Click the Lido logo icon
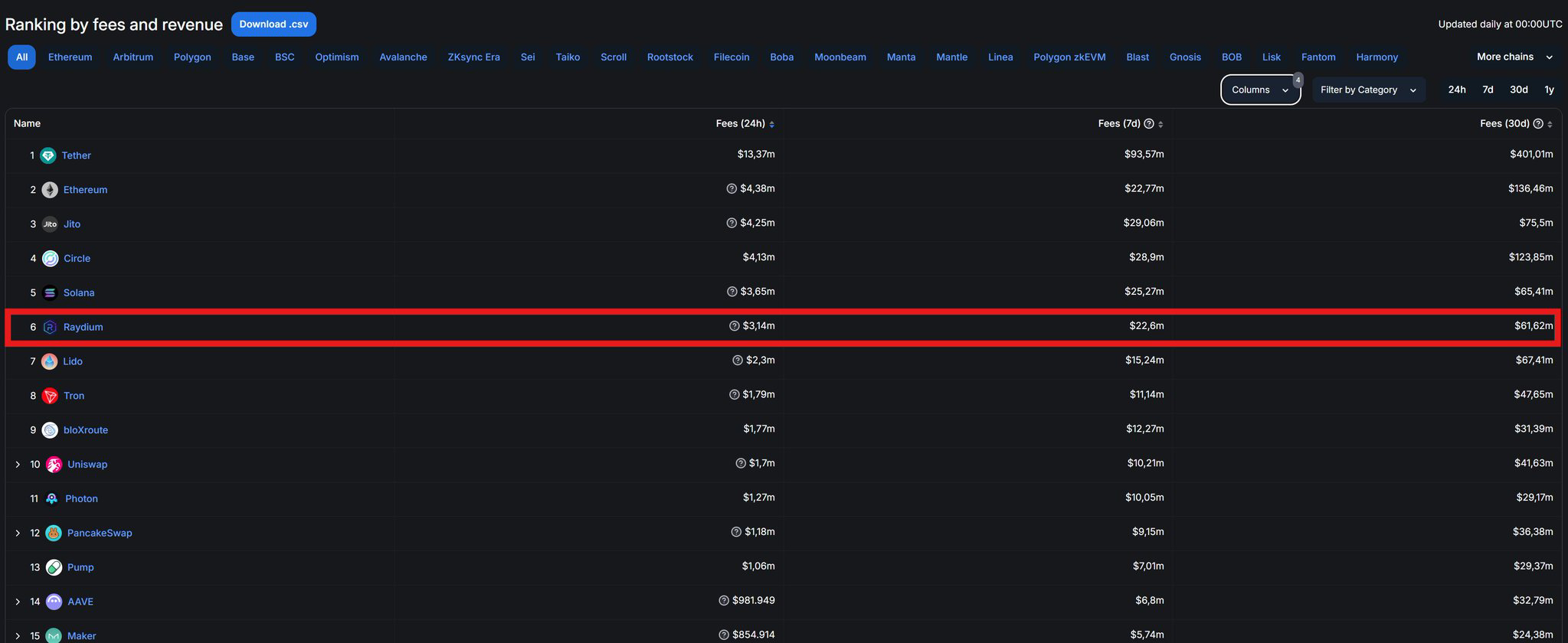Viewport: 1568px width, 643px height. pos(50,361)
